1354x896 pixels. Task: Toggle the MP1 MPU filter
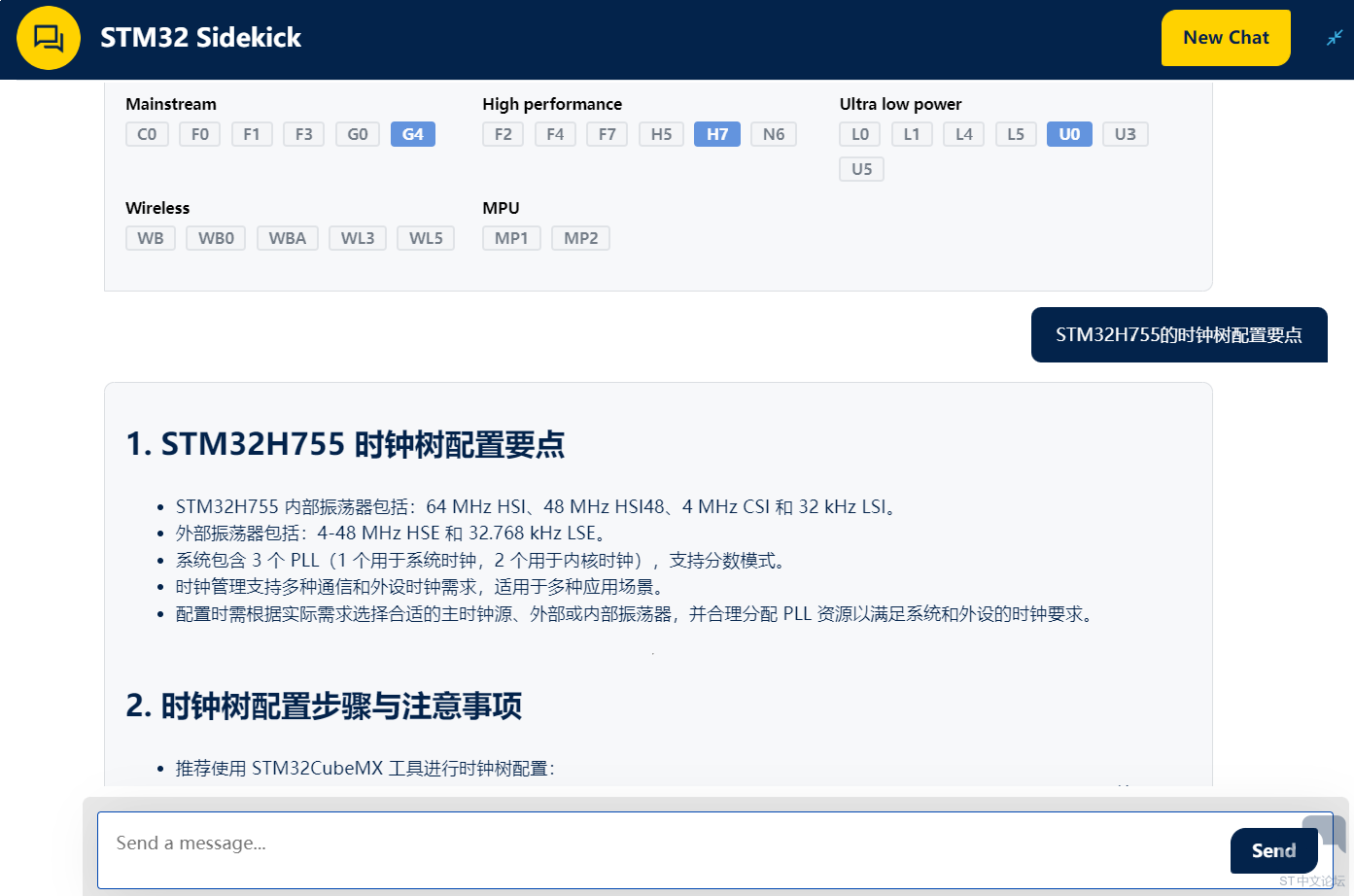point(511,237)
